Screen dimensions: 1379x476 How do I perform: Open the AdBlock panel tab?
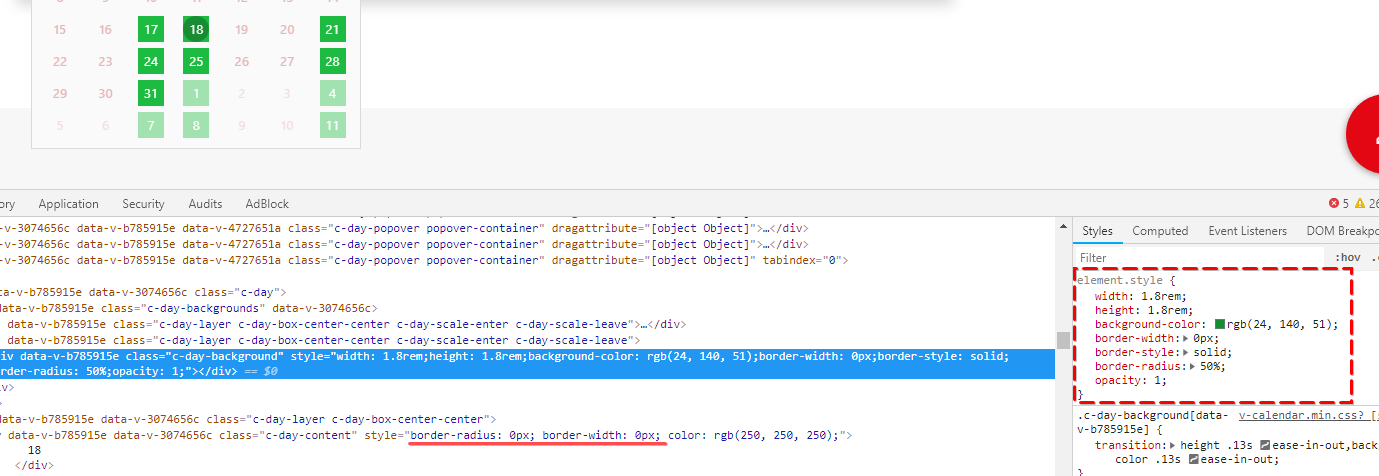(x=267, y=204)
